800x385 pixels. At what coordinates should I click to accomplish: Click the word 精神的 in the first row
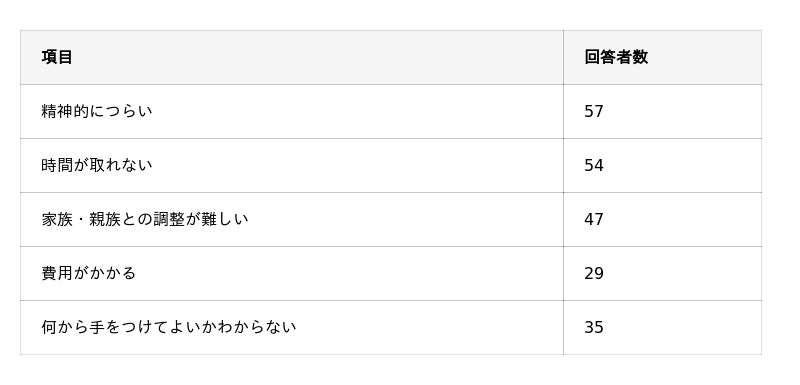point(65,111)
